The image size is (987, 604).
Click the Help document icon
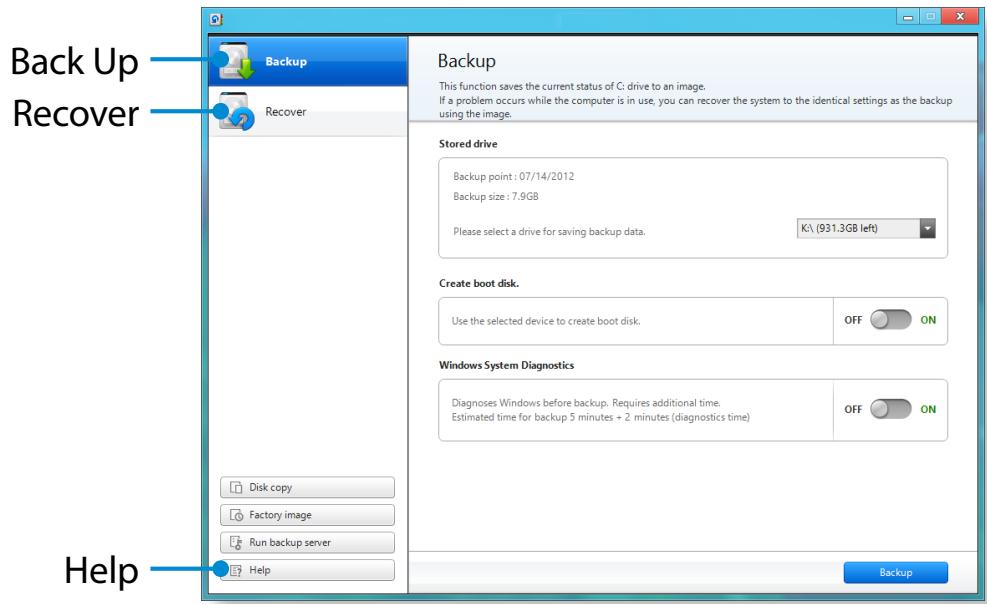236,570
